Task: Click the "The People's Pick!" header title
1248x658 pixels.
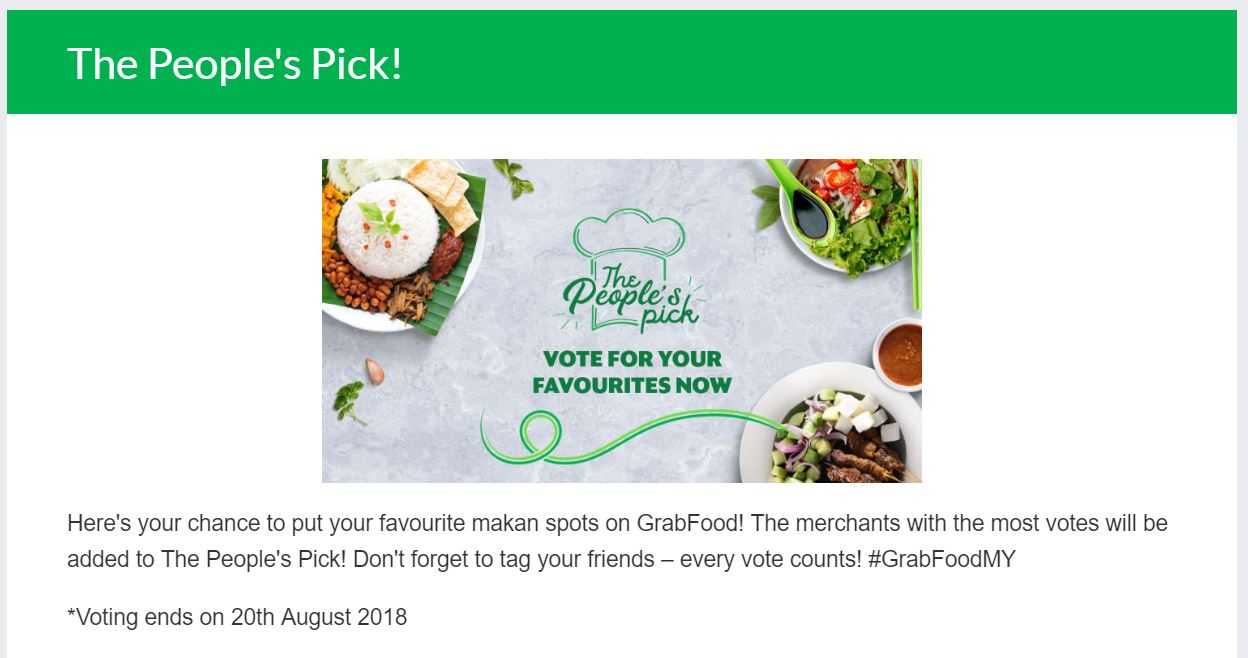Action: [x=234, y=64]
